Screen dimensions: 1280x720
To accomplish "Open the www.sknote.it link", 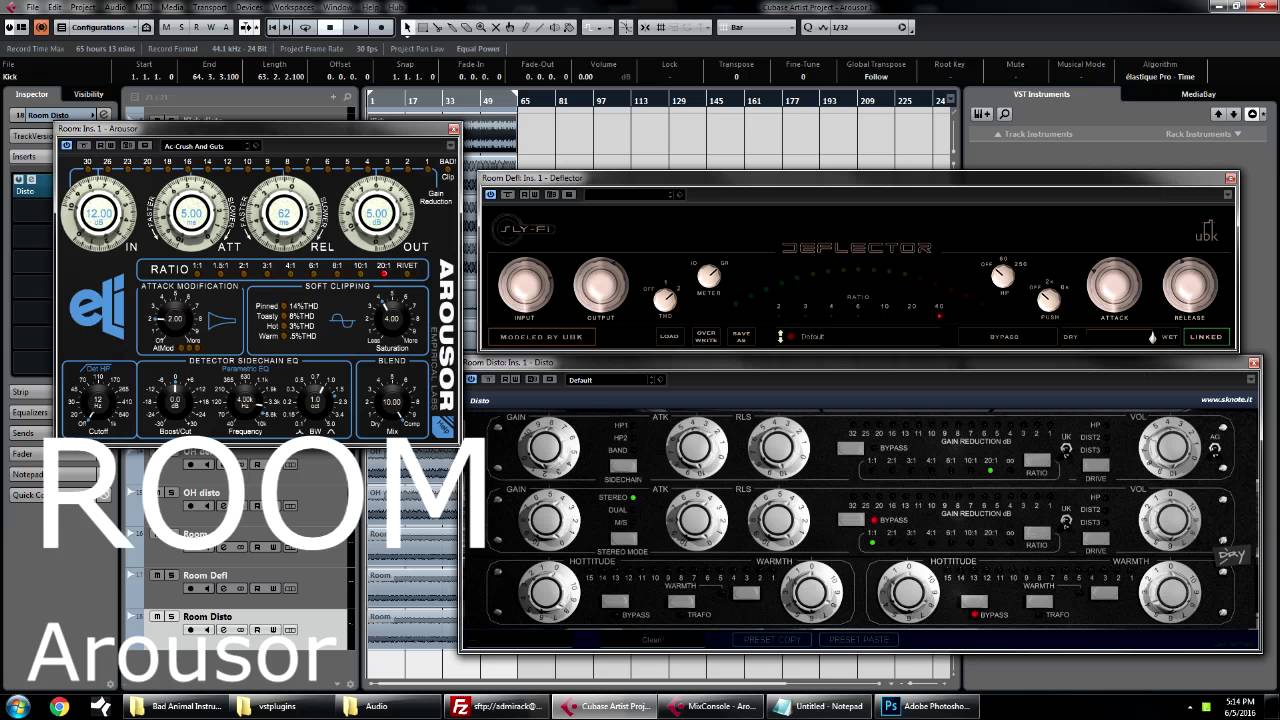I will [1226, 400].
